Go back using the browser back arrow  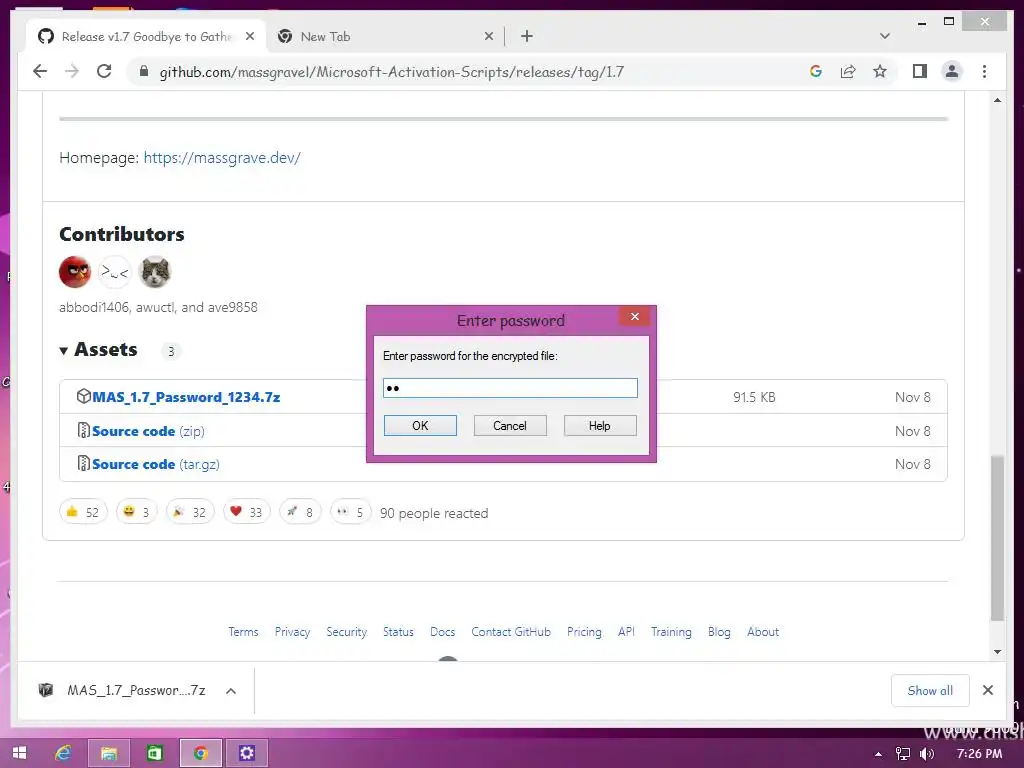tap(40, 72)
